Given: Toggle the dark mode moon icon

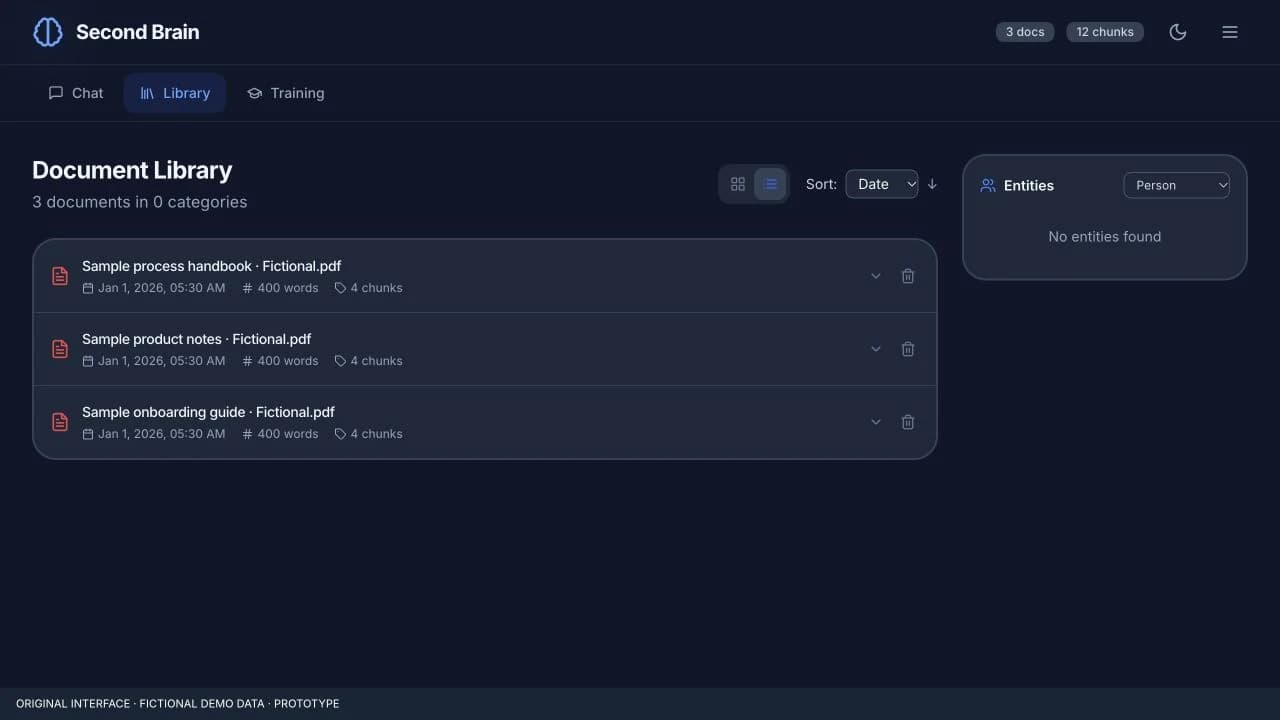Looking at the screenshot, I should [x=1178, y=32].
